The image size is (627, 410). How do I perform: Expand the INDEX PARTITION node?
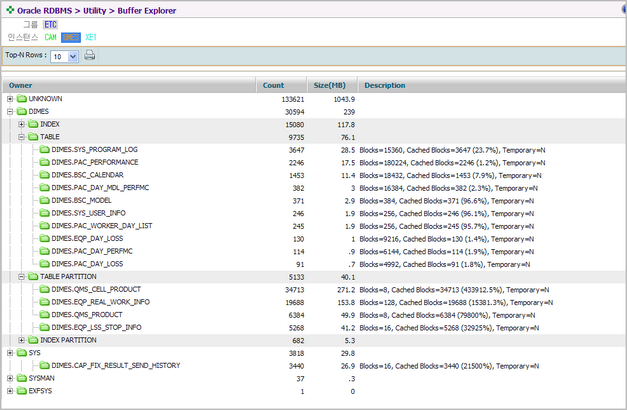[x=21, y=340]
